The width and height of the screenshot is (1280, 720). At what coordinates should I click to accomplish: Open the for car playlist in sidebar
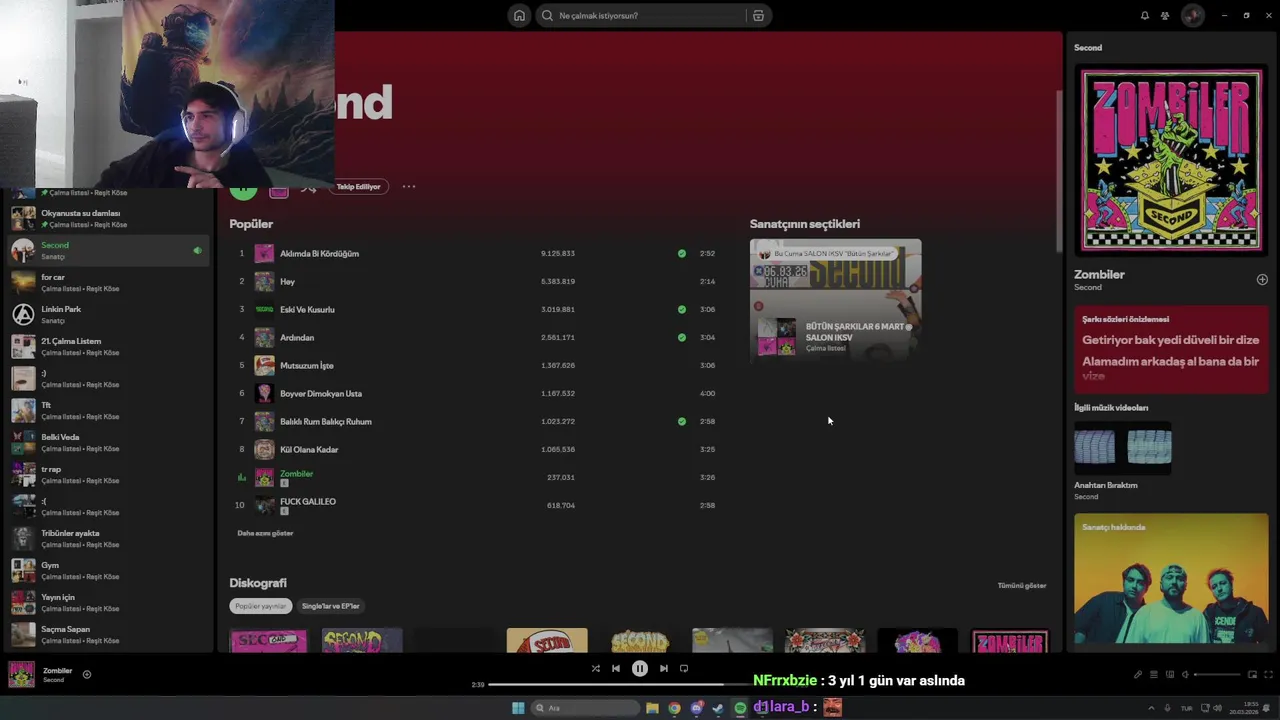click(107, 282)
